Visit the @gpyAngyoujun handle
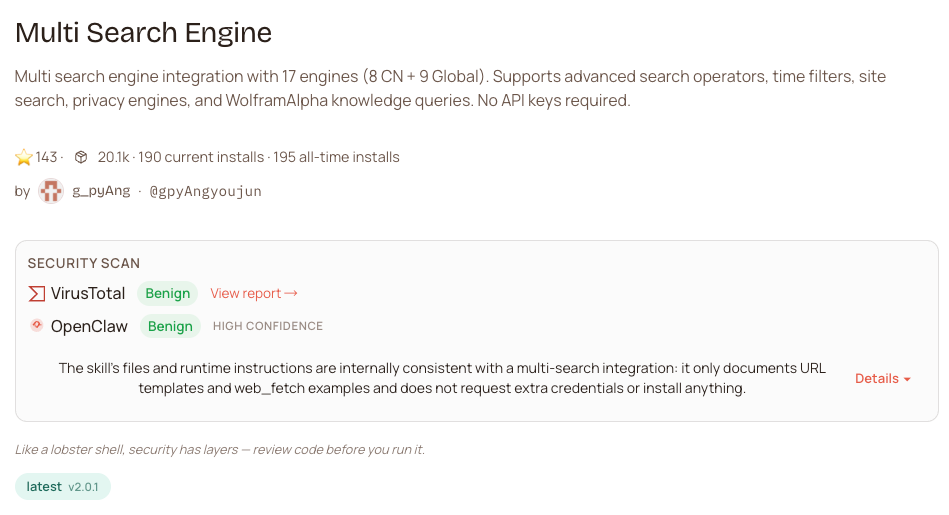The image size is (949, 515). pos(205,191)
